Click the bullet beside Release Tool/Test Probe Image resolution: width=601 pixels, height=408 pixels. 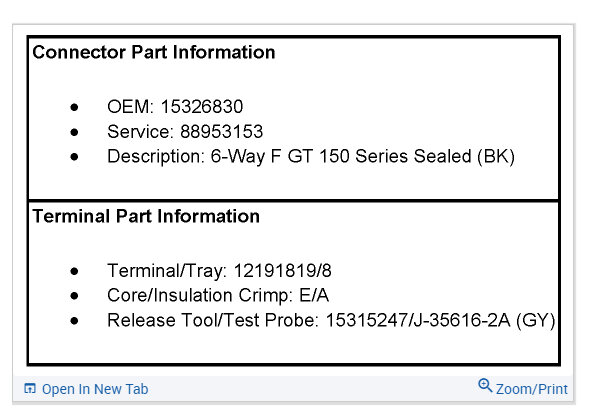click(74, 321)
